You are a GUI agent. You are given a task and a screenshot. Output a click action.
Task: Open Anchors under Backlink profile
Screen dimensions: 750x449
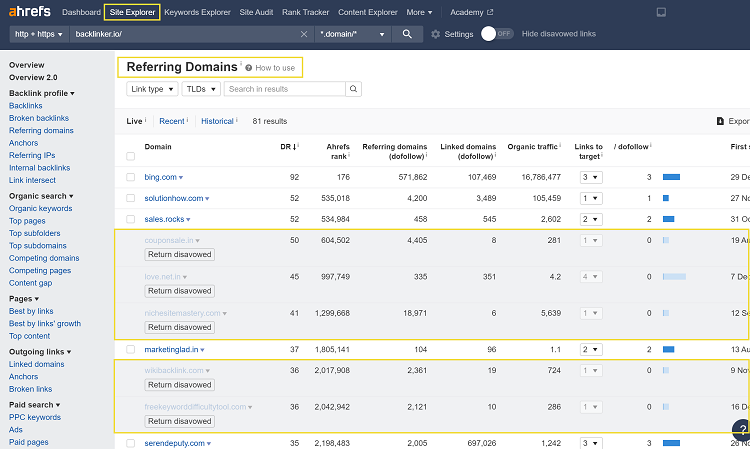click(x=23, y=143)
